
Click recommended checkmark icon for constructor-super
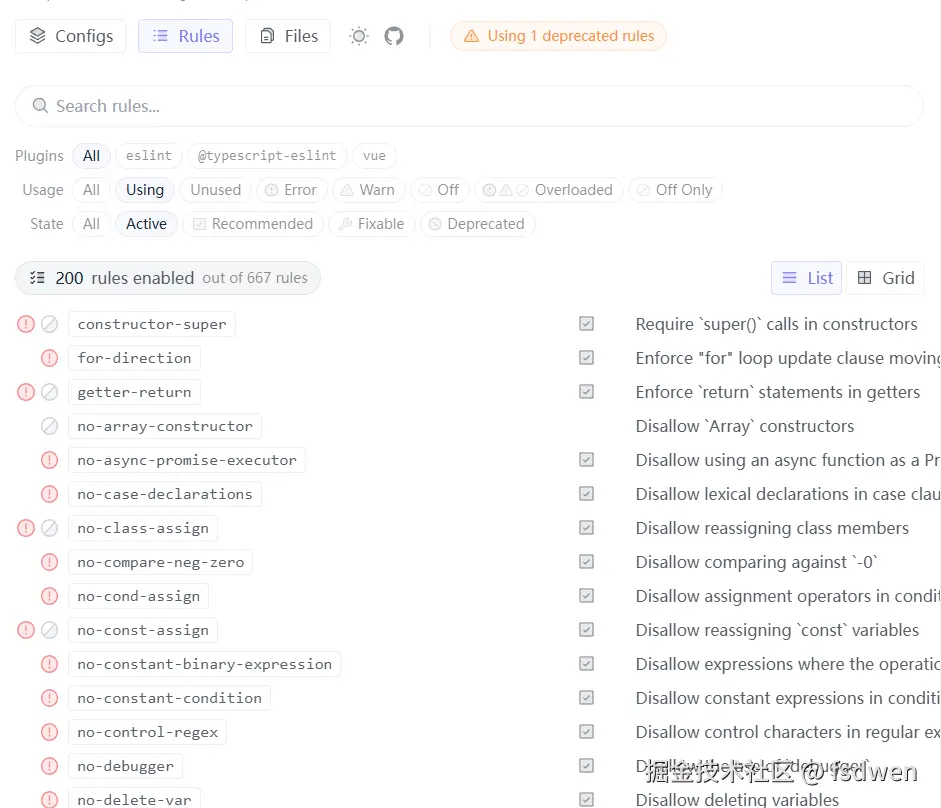(586, 324)
